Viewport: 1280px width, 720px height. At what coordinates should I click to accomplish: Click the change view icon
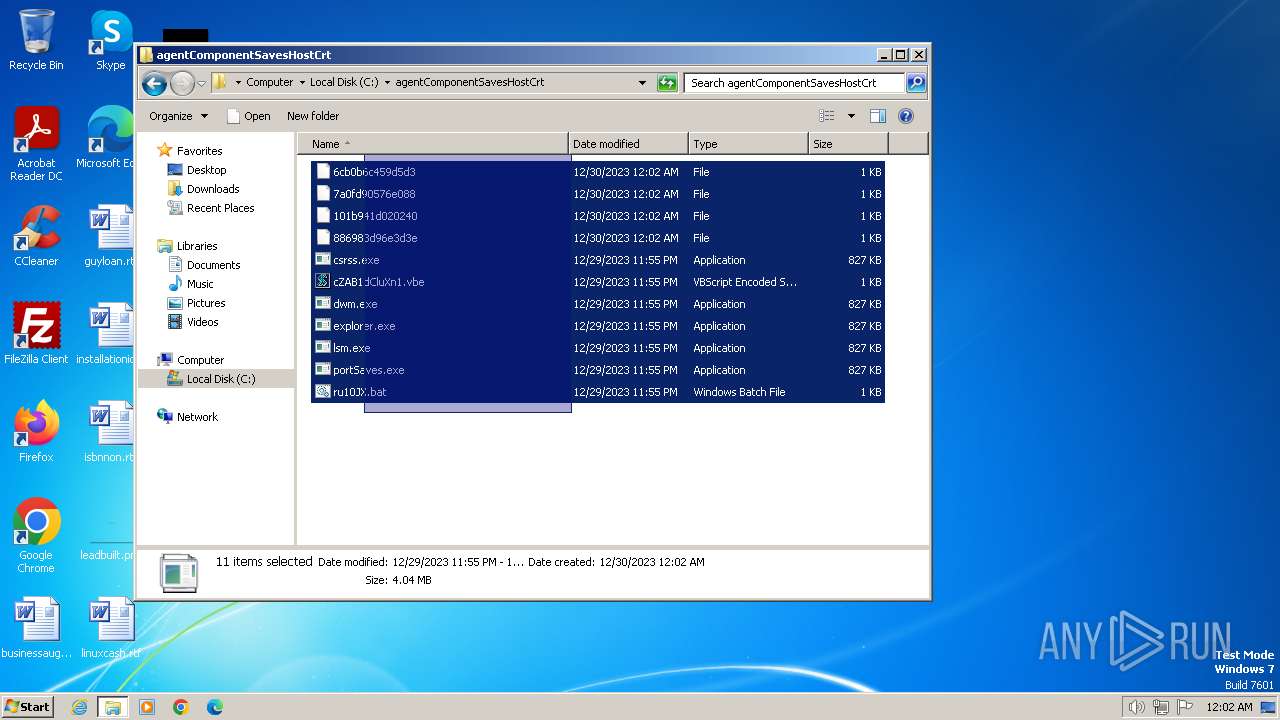pos(826,116)
